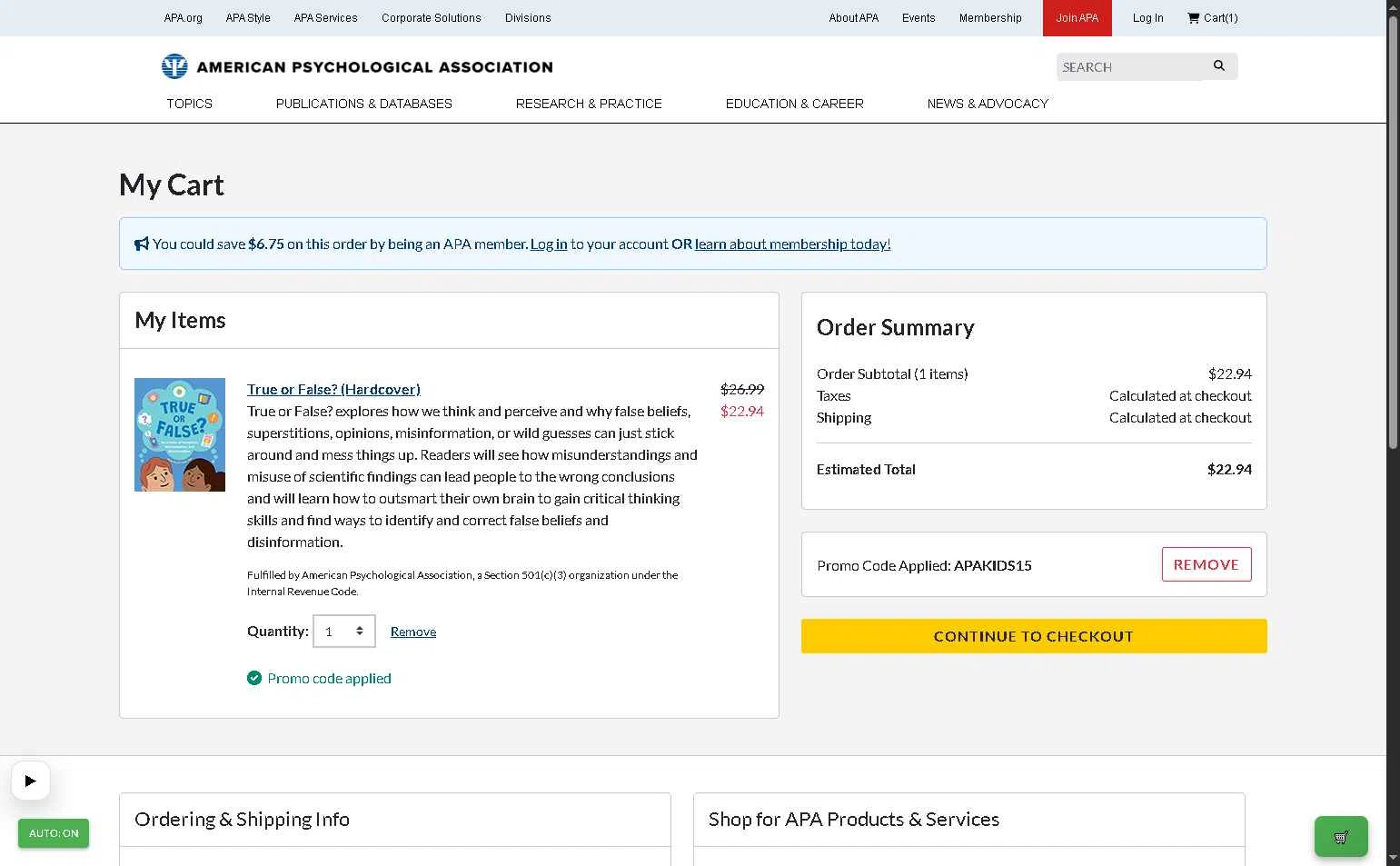Click Shop for APA Products & Services heading
The height and width of the screenshot is (866, 1400).
(x=854, y=819)
